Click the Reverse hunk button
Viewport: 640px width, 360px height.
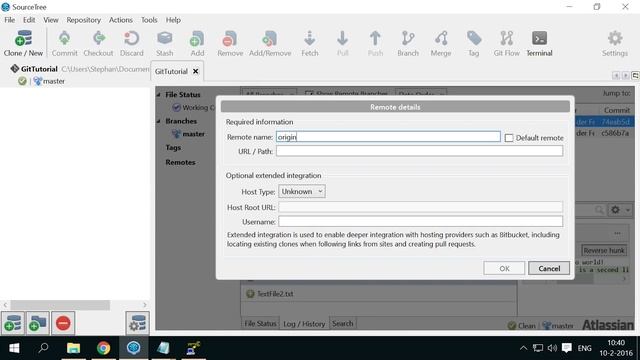tap(604, 250)
